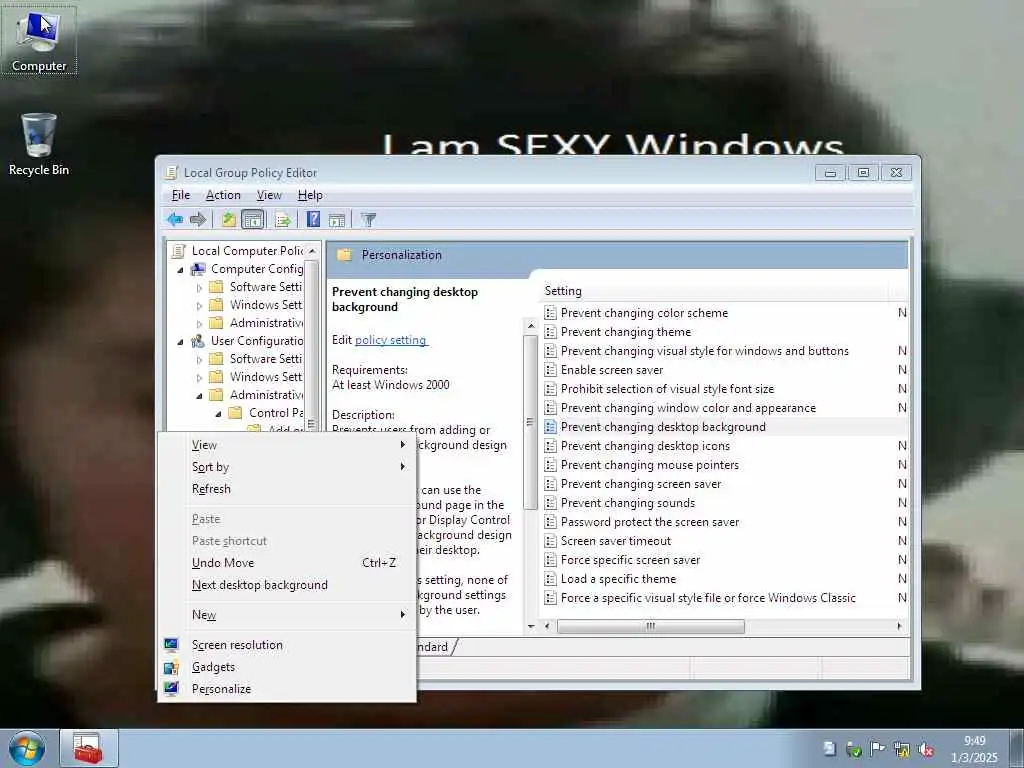
Task: Open the View submenu in context menu
Action: click(286, 445)
